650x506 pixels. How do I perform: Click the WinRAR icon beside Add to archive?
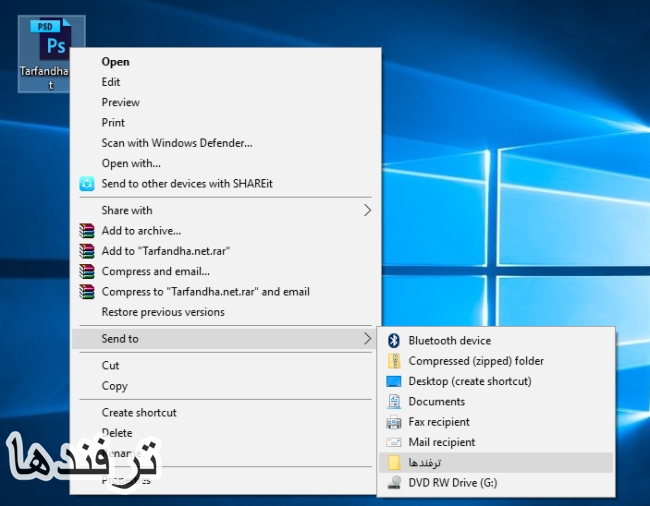[x=86, y=231]
